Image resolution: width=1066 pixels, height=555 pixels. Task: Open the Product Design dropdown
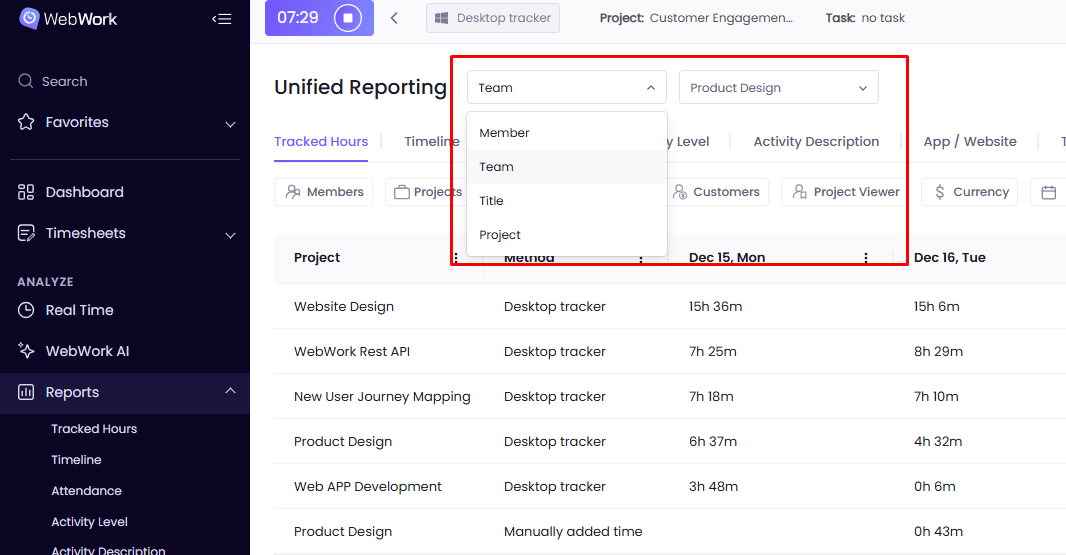click(778, 88)
